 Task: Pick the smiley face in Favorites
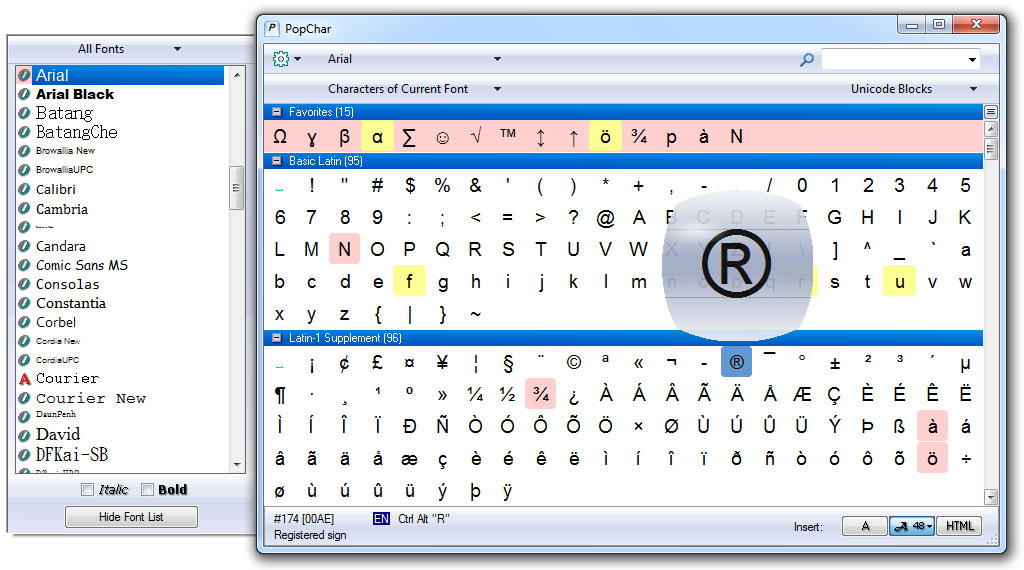click(x=443, y=137)
